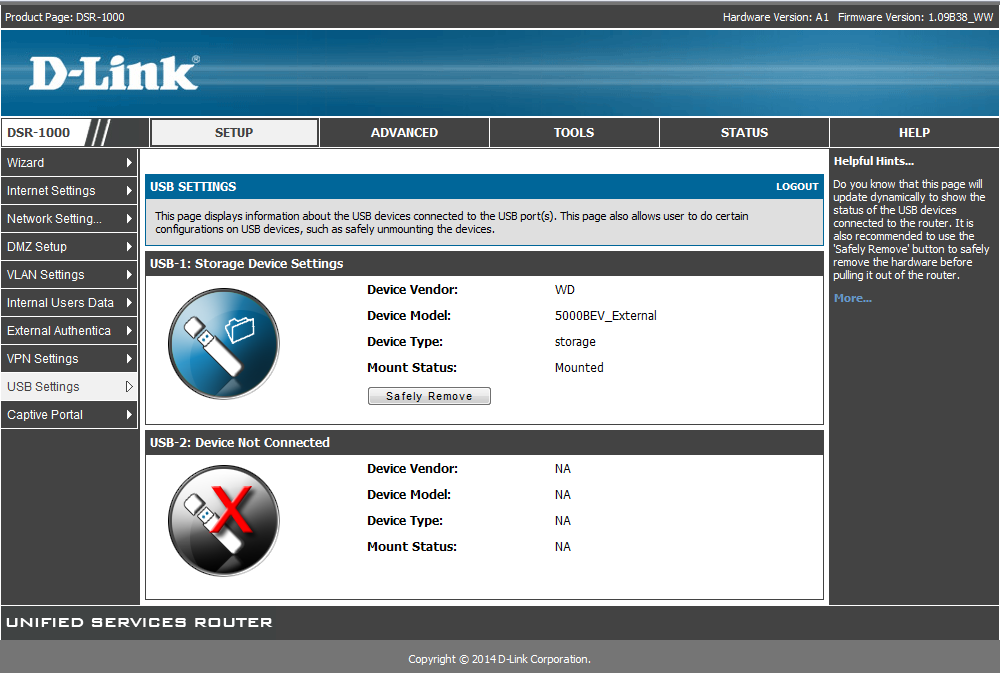Expand the Network Settings submenu arrow
Image resolution: width=1000 pixels, height=673 pixels.
129,219
